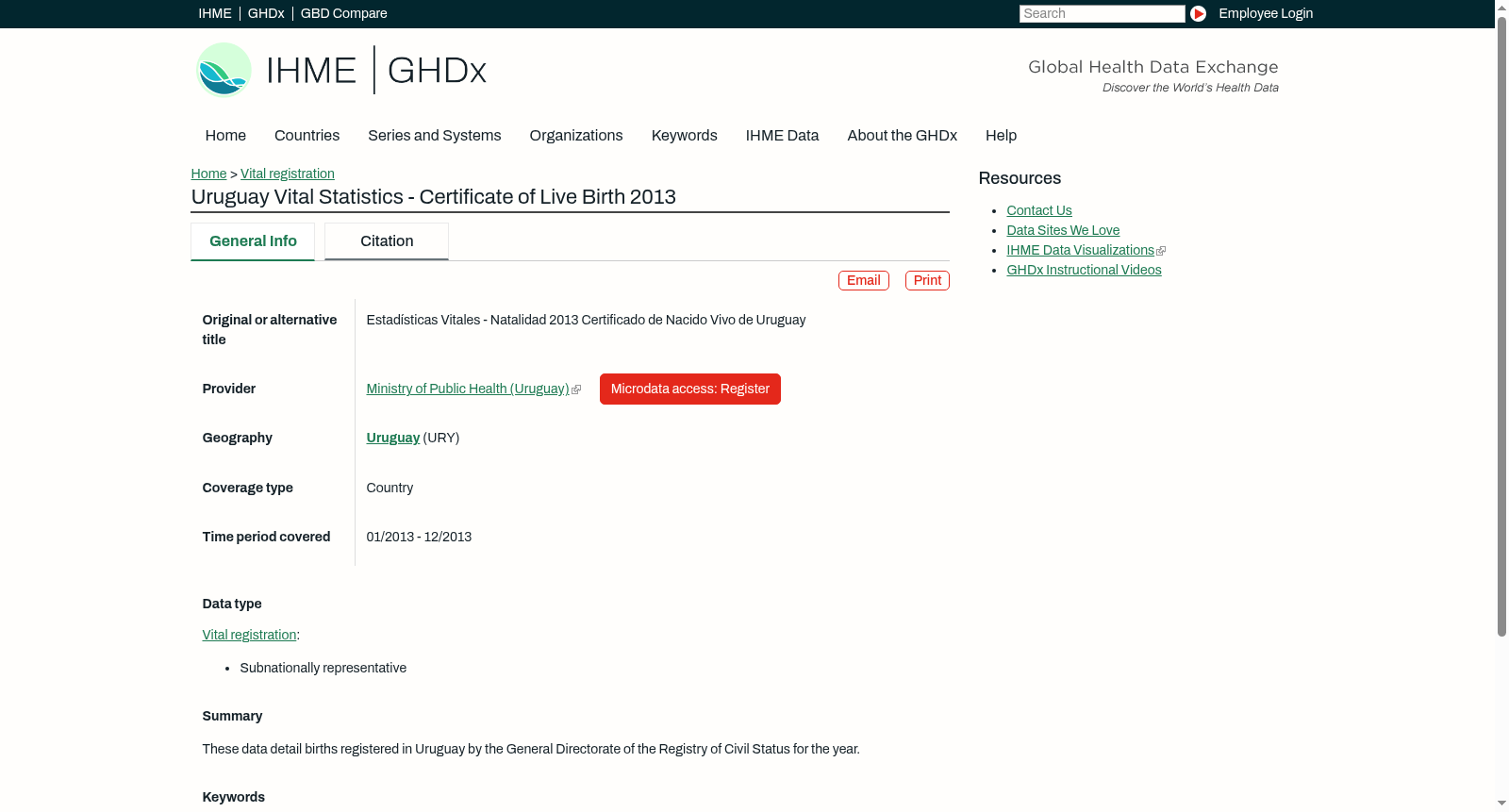Open the Help menu item

[1002, 136]
